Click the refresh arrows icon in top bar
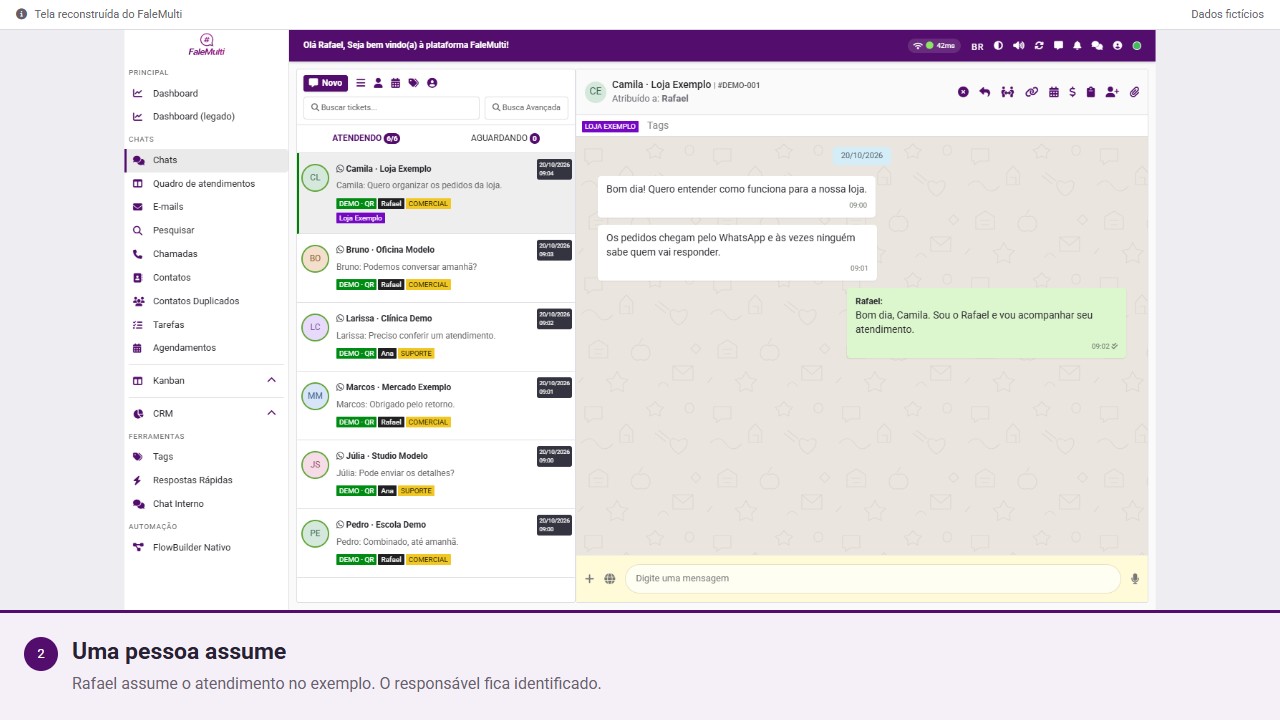 pos(1039,46)
